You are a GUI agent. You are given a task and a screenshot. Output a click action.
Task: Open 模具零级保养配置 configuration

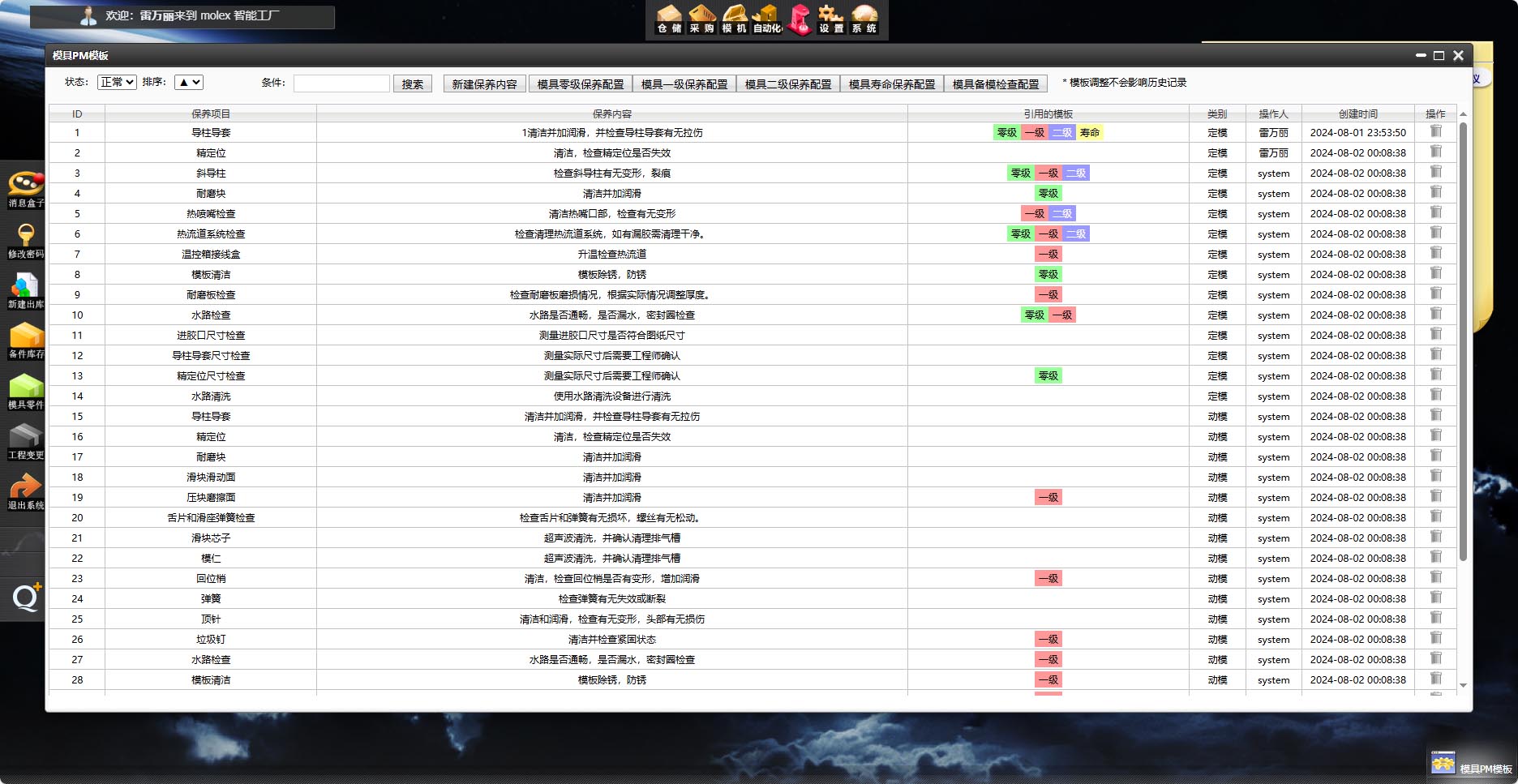coord(580,84)
